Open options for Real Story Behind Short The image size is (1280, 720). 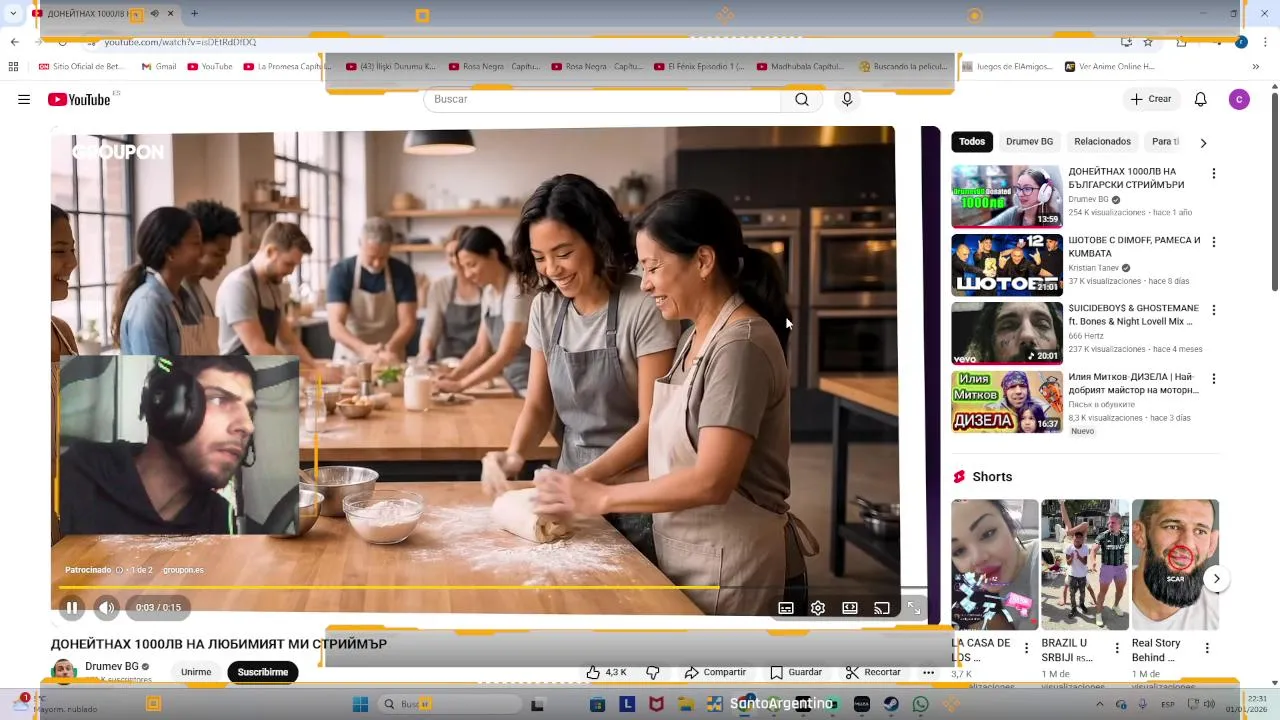(x=1207, y=648)
